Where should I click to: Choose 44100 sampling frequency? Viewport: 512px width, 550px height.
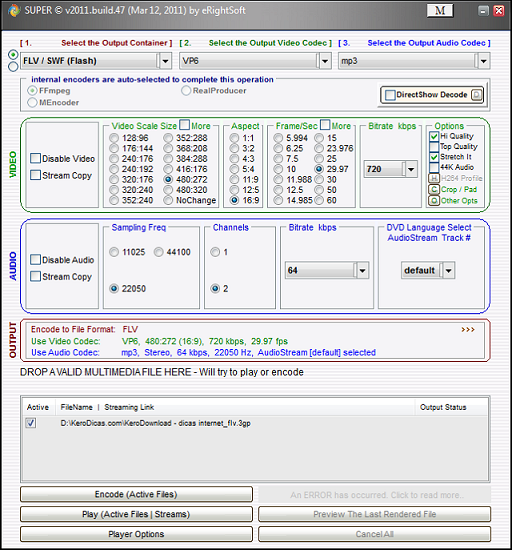click(x=159, y=252)
